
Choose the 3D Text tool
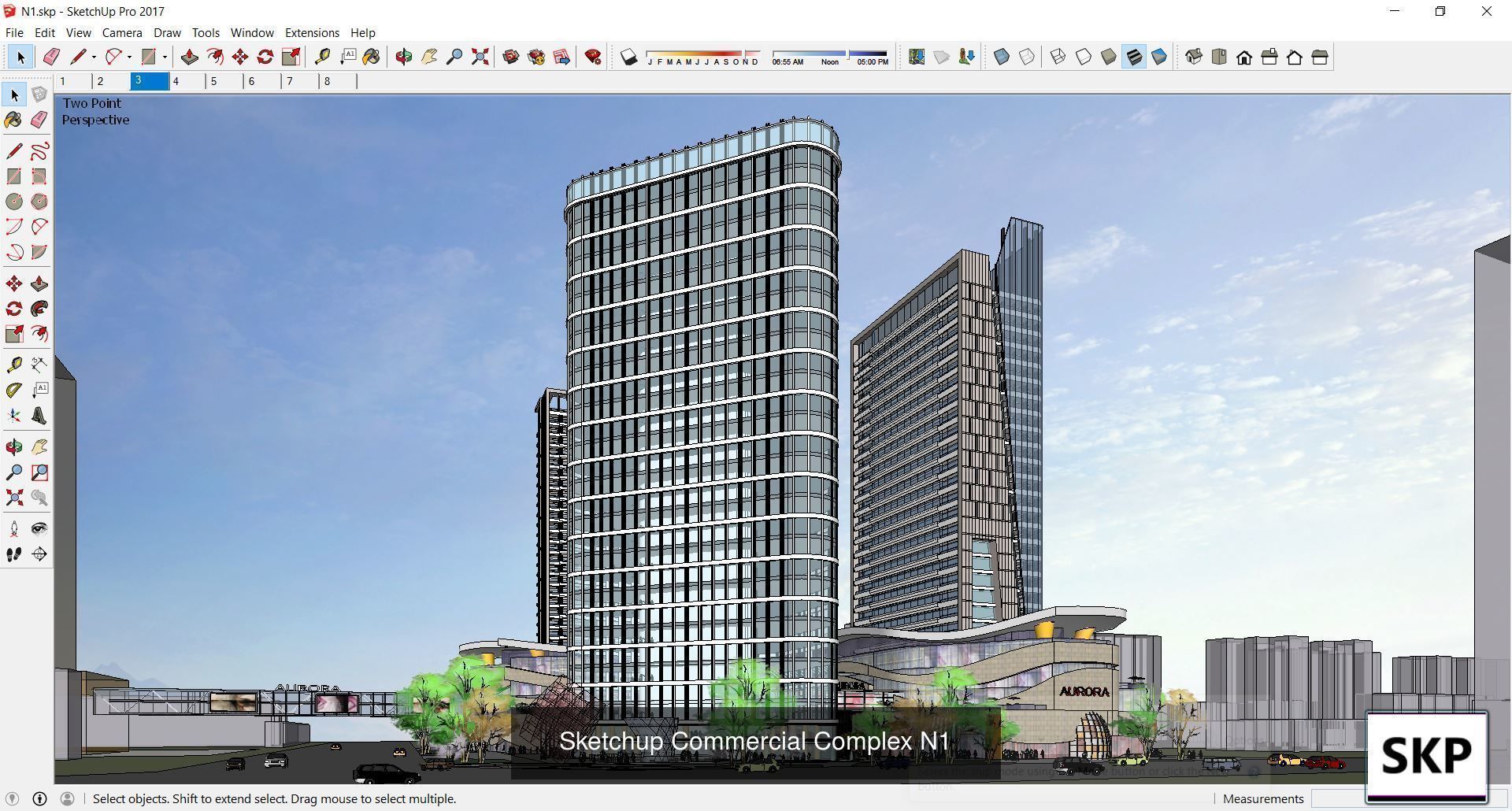point(39,416)
